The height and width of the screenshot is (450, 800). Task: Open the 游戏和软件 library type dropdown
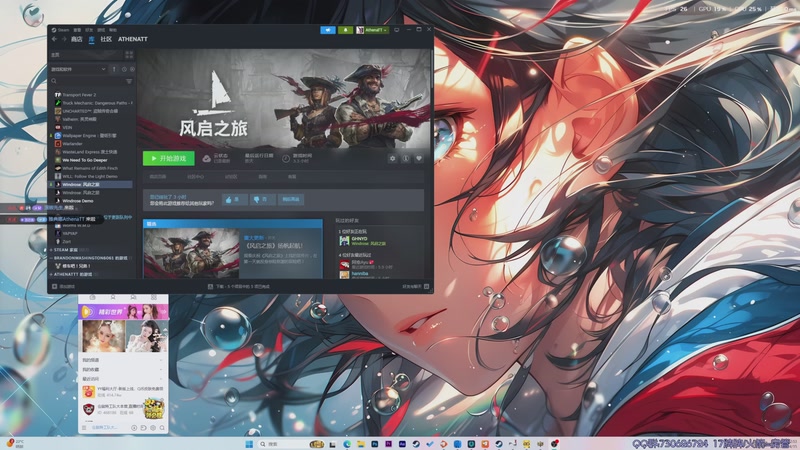[x=79, y=69]
